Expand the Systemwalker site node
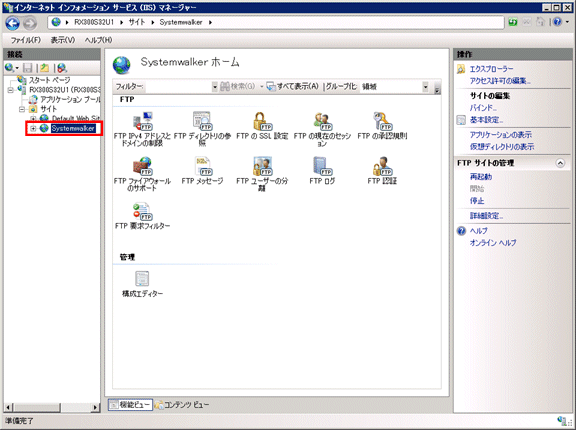 (x=33, y=129)
